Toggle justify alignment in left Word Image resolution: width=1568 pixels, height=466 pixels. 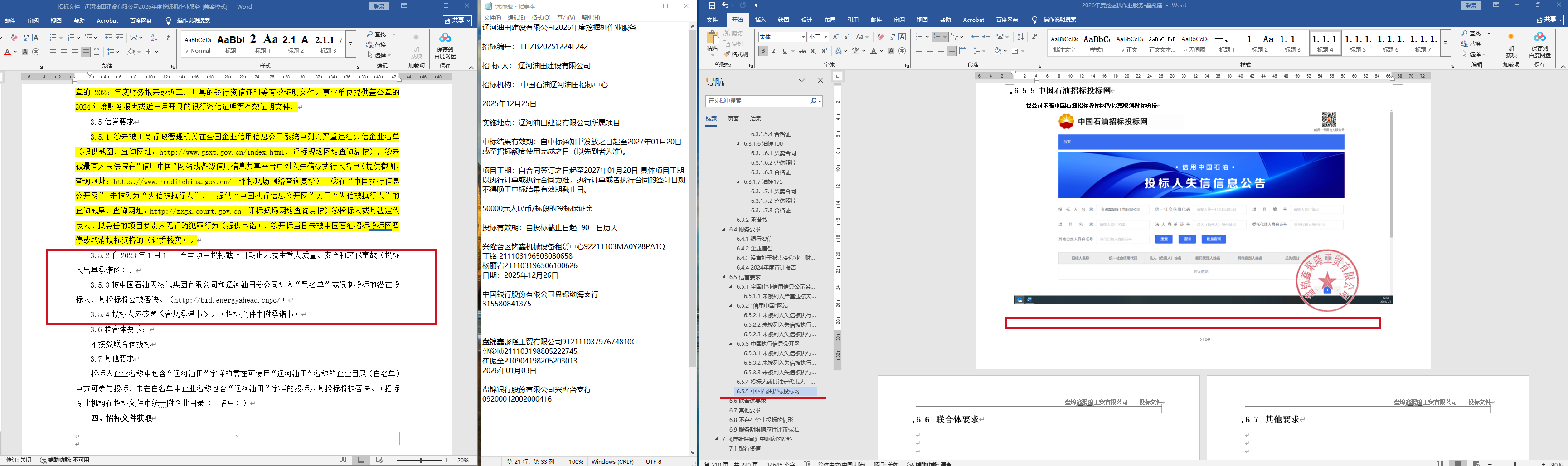tap(85, 52)
